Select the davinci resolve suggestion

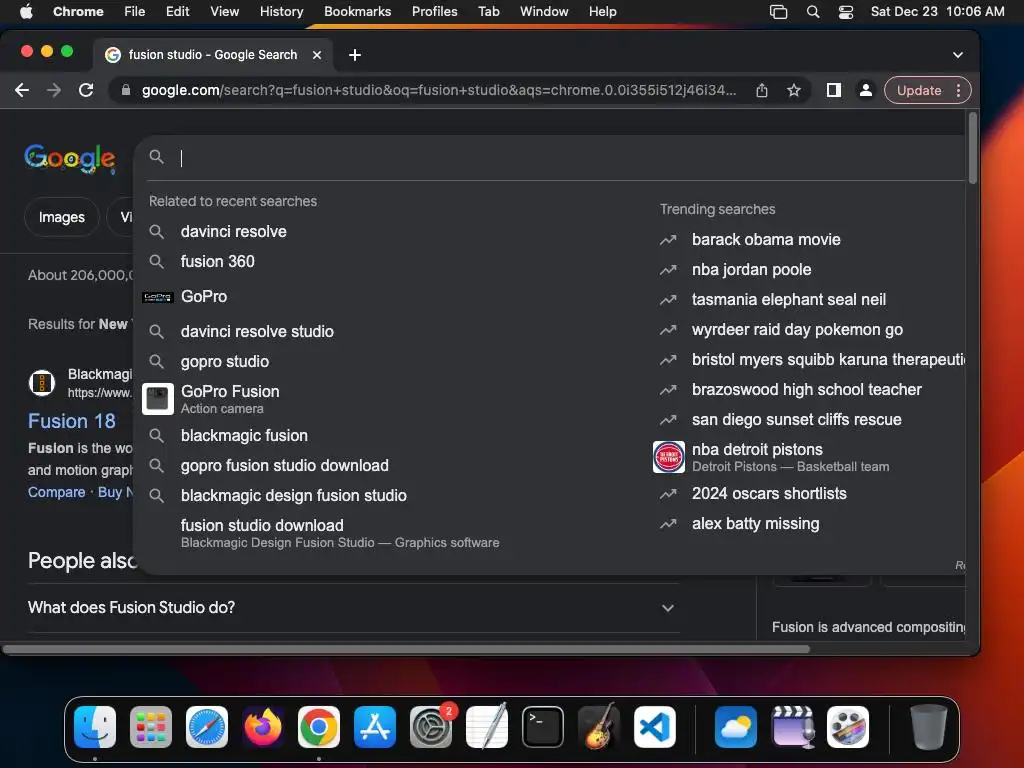[x=233, y=231]
